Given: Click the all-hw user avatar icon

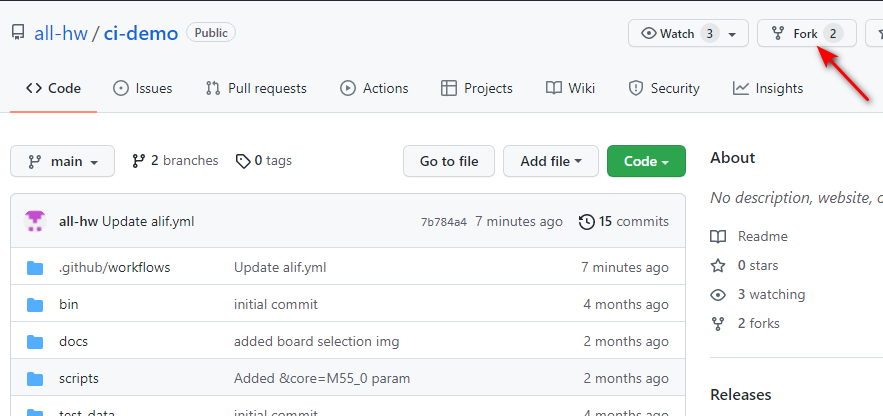Looking at the screenshot, I should point(36,221).
